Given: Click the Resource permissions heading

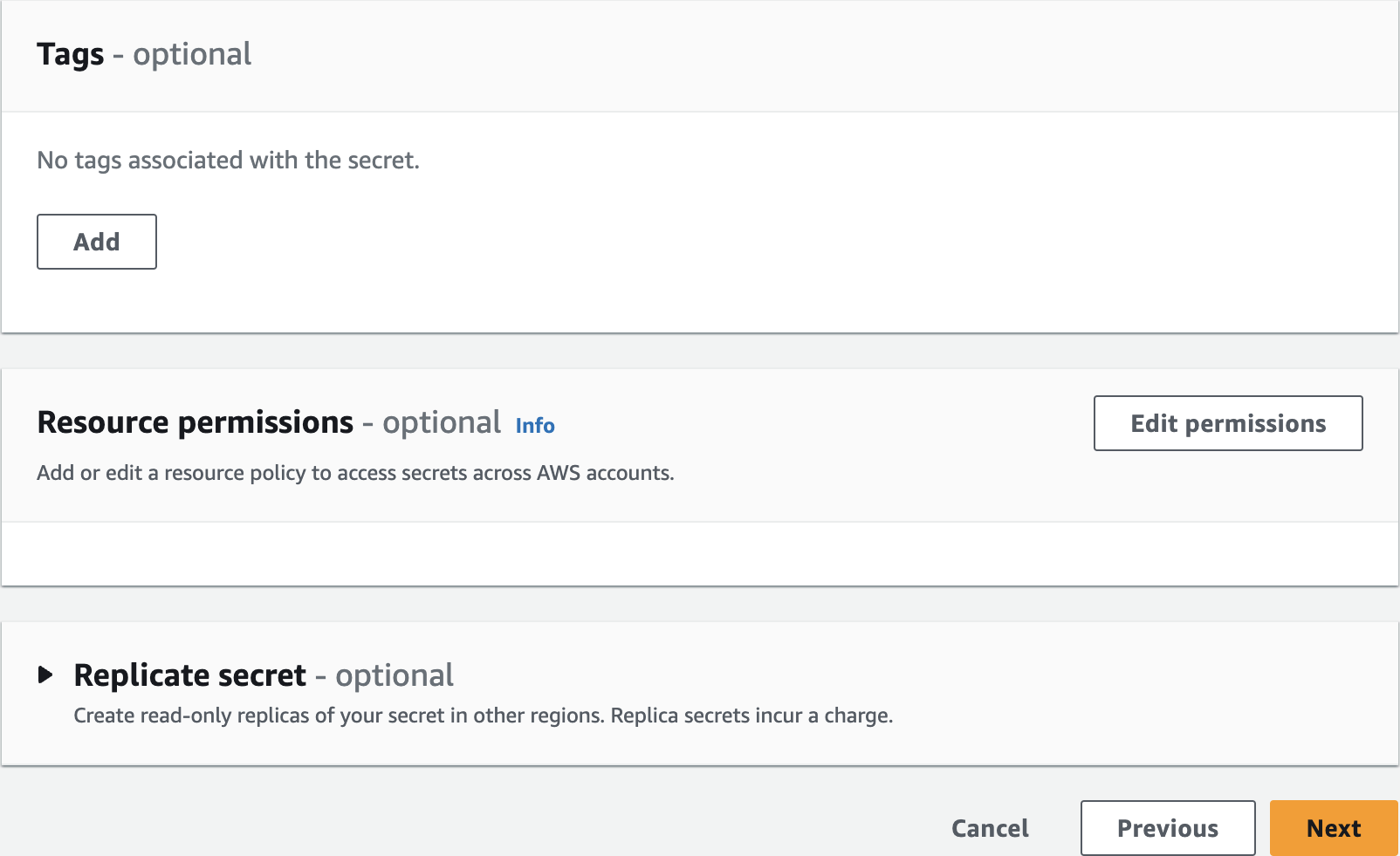Looking at the screenshot, I should (x=195, y=422).
